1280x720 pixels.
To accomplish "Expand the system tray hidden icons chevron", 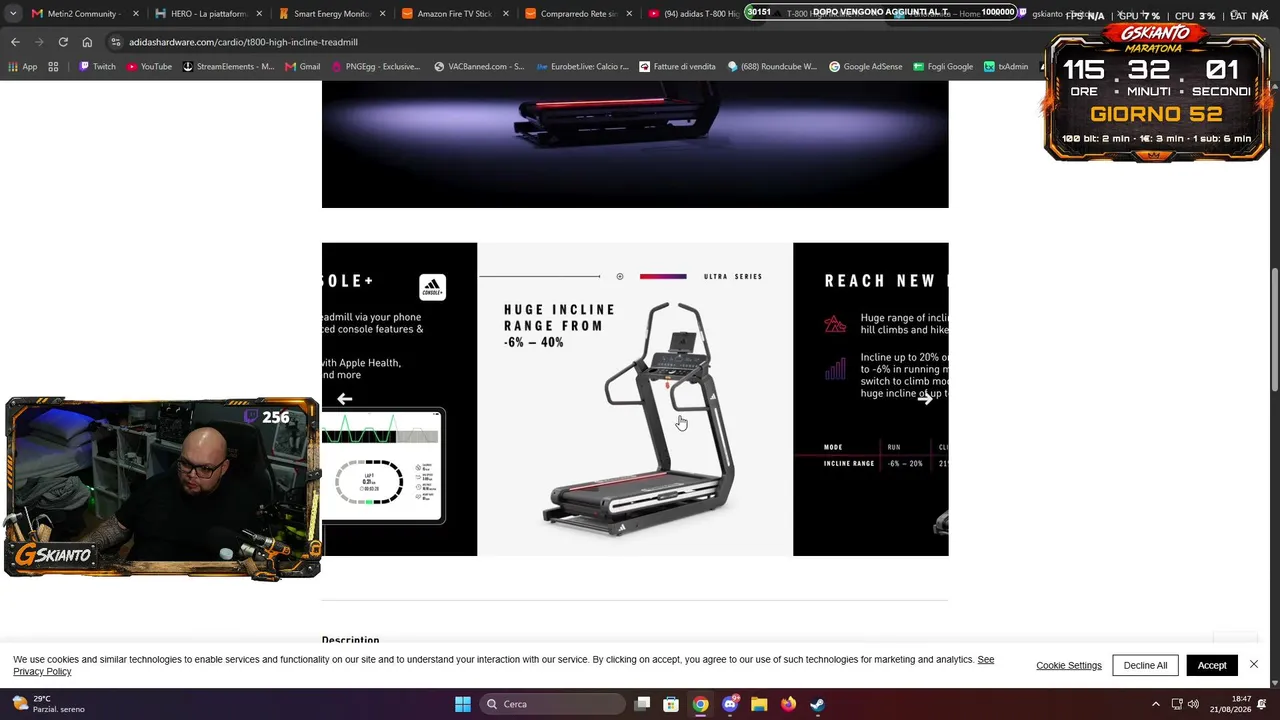I will (x=1156, y=704).
